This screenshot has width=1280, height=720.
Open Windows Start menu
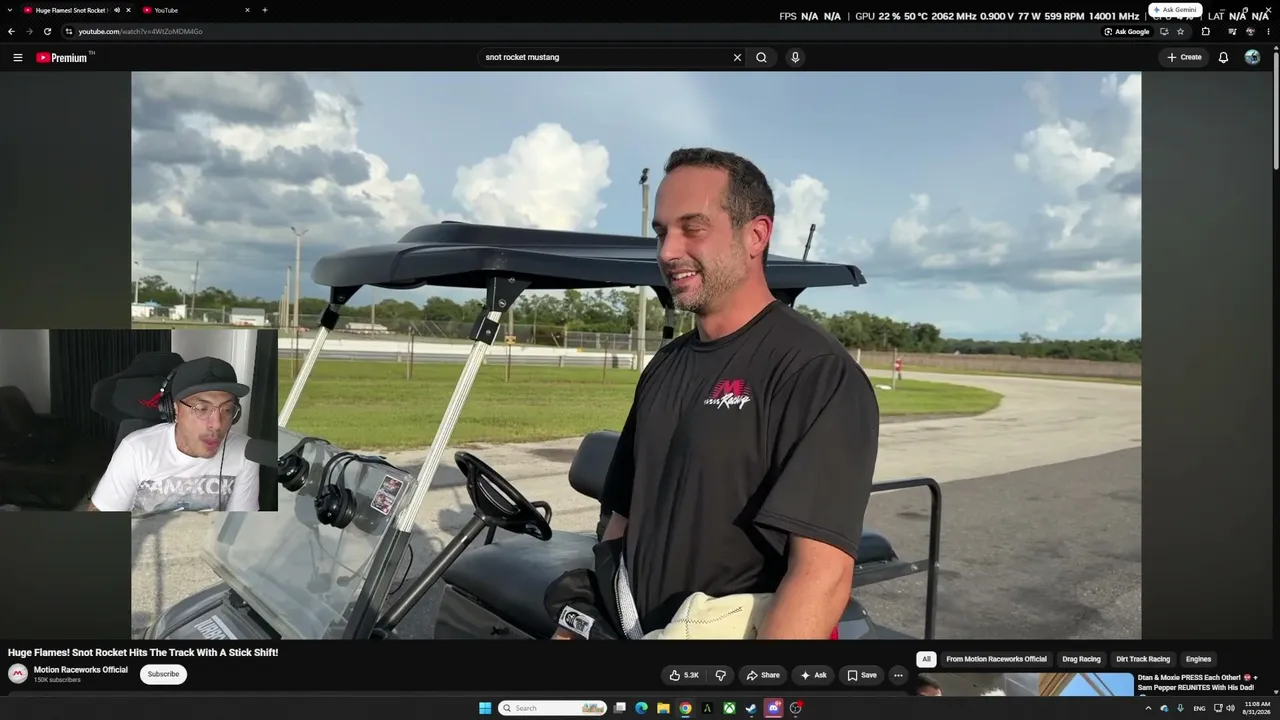click(x=485, y=708)
